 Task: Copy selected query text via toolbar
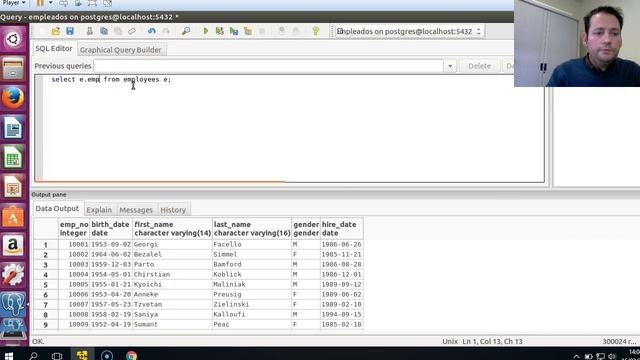(x=104, y=31)
